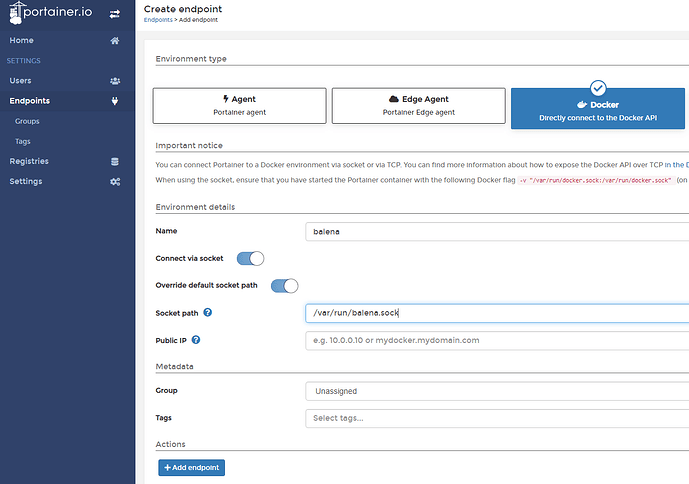Viewport: 689px width, 484px height.
Task: Click the Important notice heading
Action: [189, 146]
